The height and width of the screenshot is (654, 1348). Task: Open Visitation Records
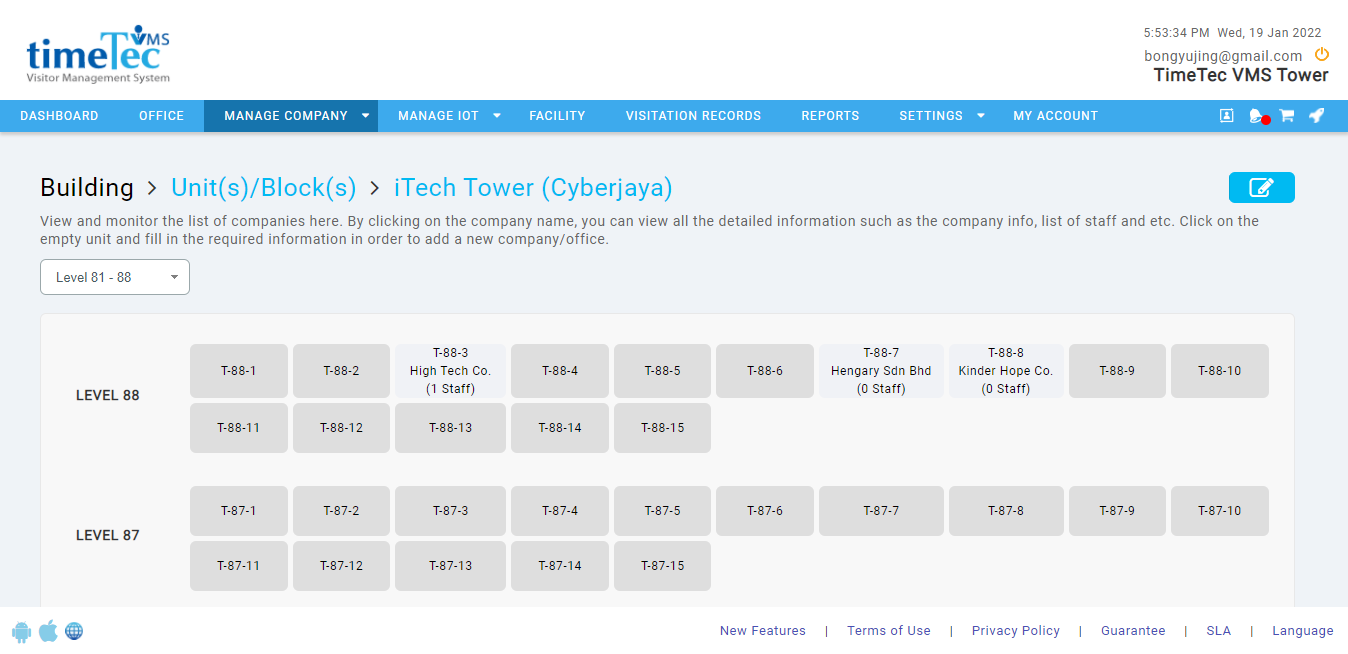click(x=693, y=116)
